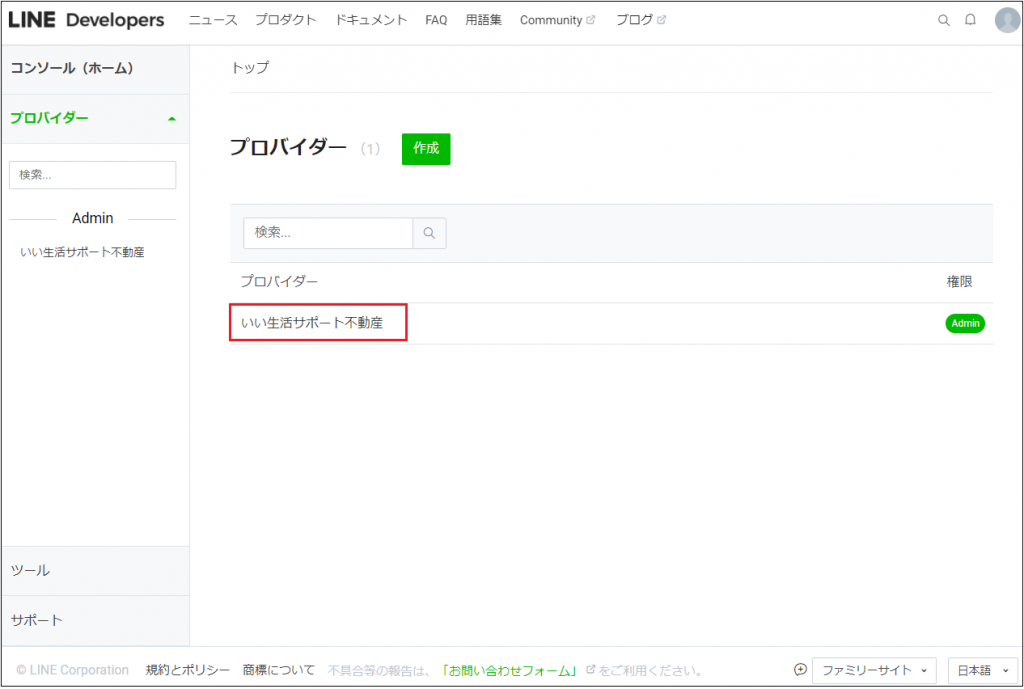The height and width of the screenshot is (689, 1024).
Task: Open いい生活サポート不動産 in the provider table
Action: [x=312, y=323]
